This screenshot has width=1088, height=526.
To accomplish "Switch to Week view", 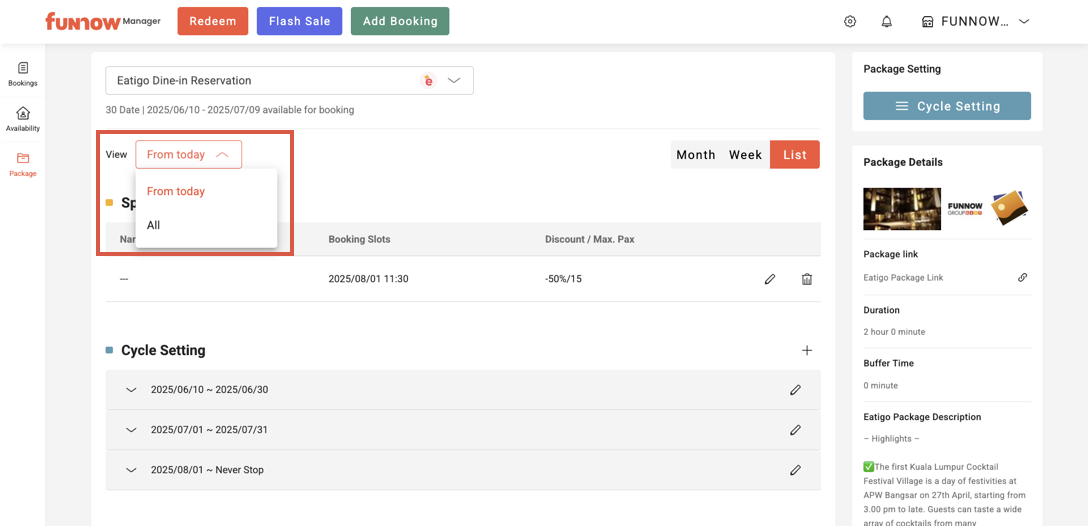I will pos(745,155).
